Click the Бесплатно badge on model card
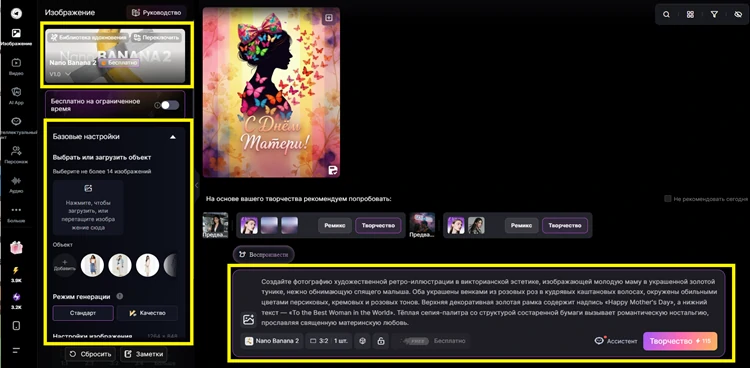750x368 pixels. click(x=119, y=63)
